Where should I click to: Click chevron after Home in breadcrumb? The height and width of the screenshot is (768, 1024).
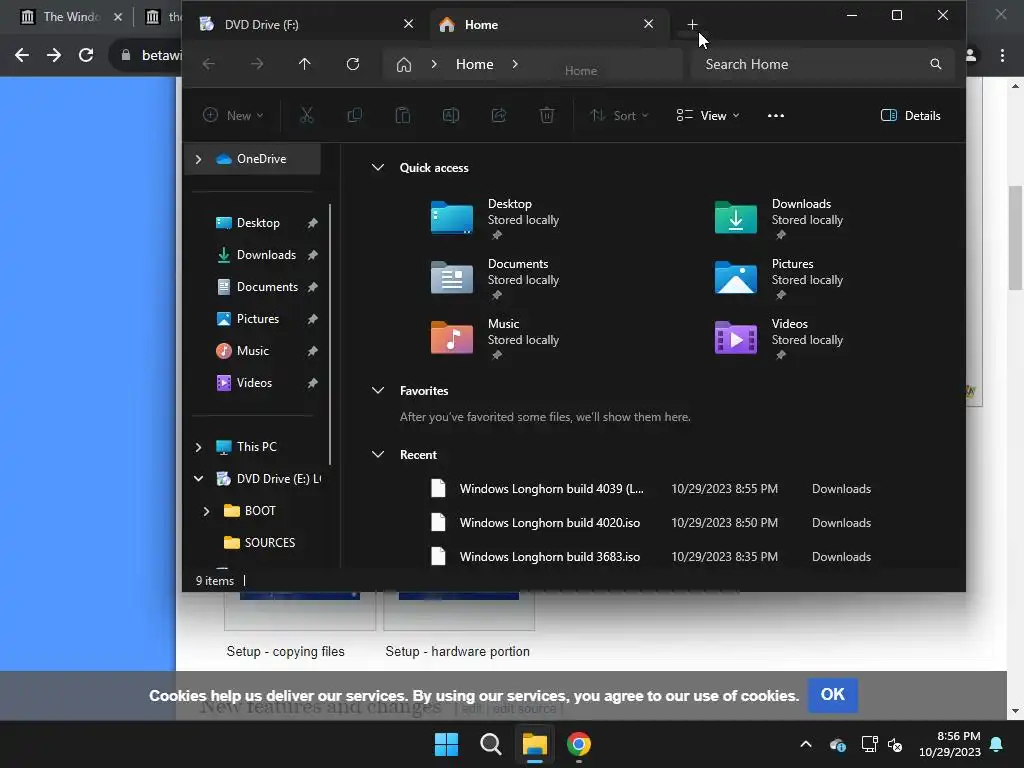click(x=515, y=64)
